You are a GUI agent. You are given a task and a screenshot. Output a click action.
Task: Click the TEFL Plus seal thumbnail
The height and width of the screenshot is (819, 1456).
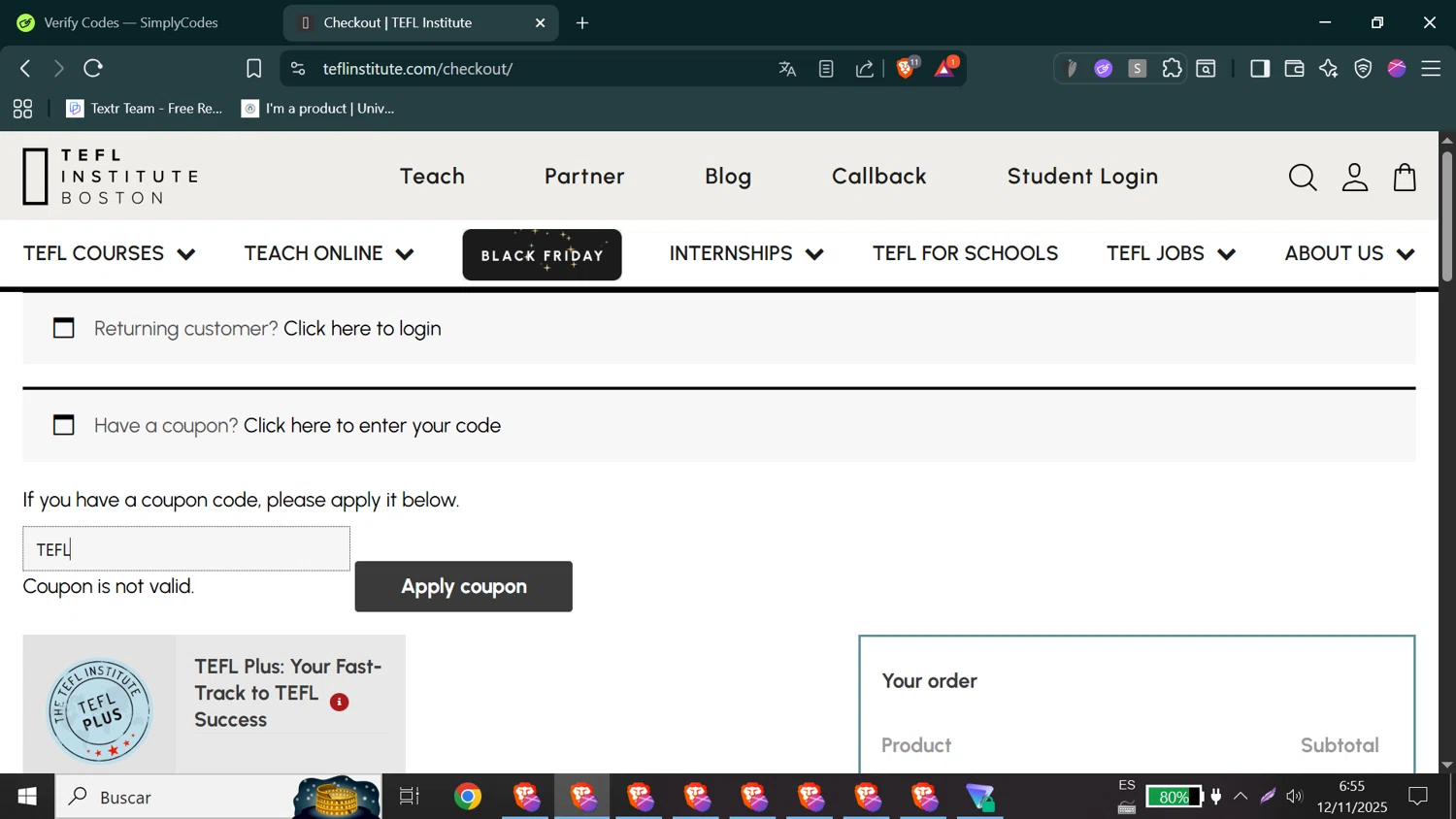tap(99, 709)
